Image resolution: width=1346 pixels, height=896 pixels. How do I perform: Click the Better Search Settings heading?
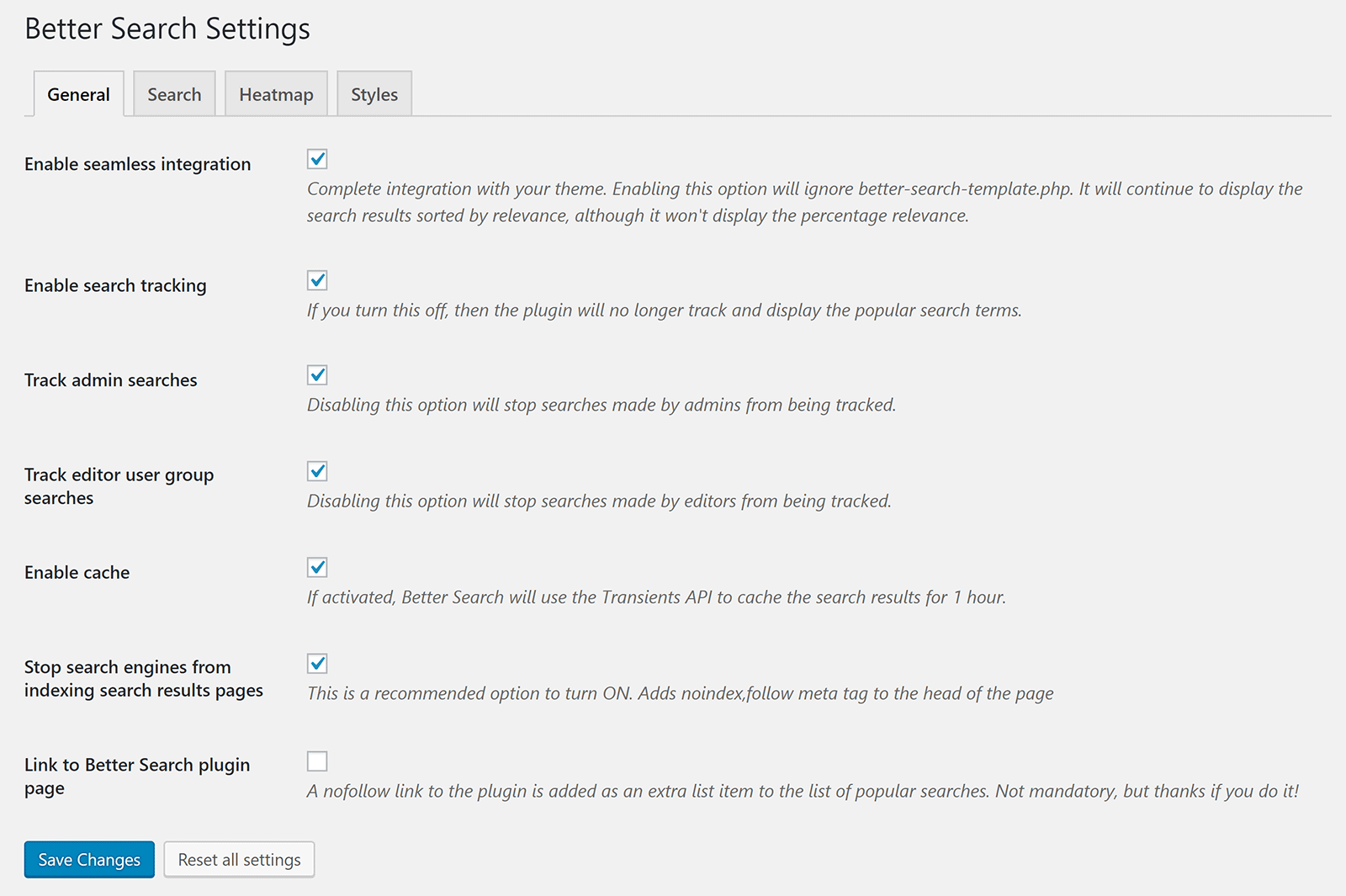tap(167, 29)
